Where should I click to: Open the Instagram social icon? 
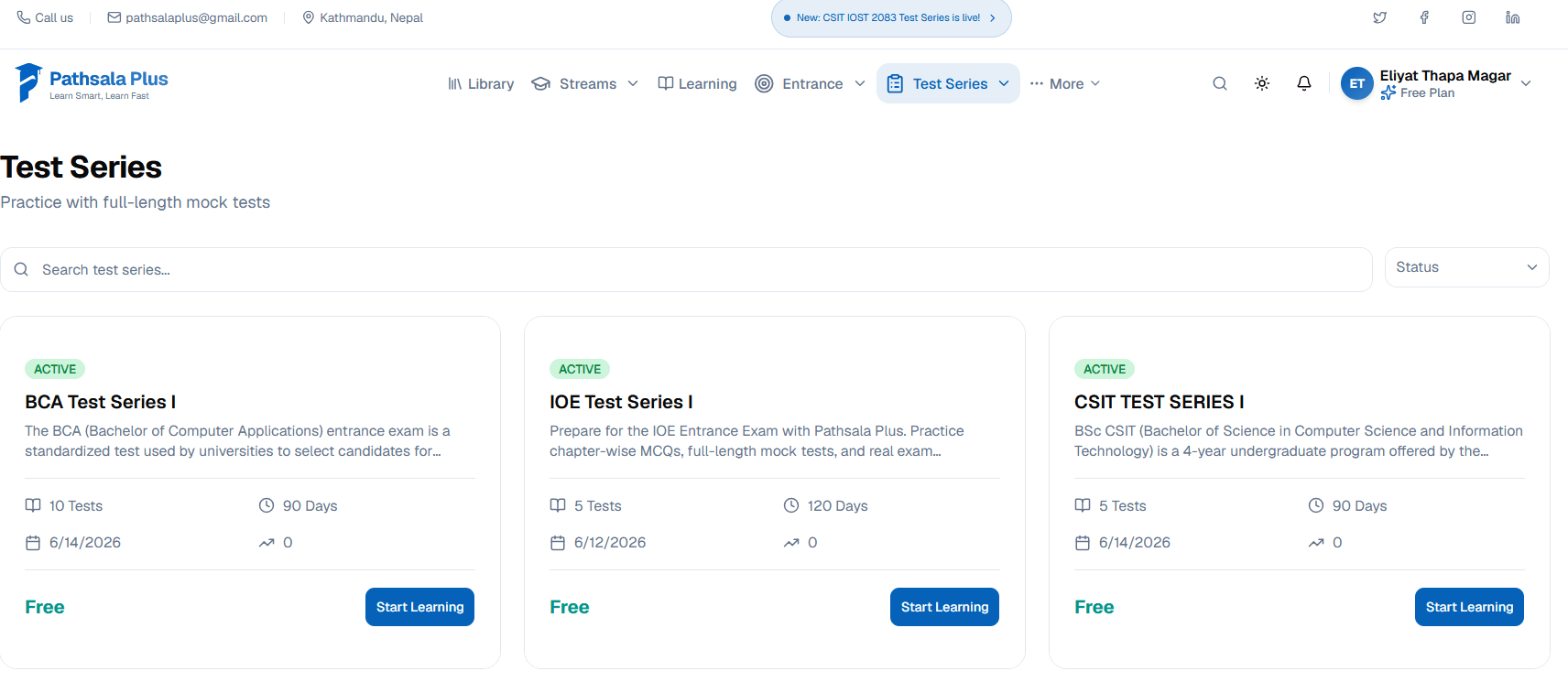point(1469,17)
